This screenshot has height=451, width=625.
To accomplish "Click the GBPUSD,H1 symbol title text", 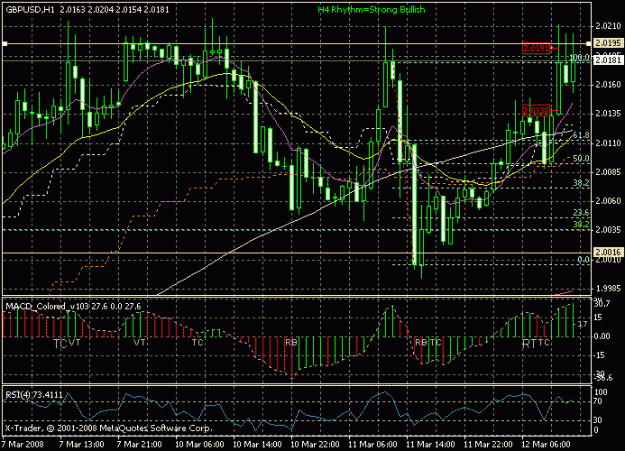I will (30, 10).
